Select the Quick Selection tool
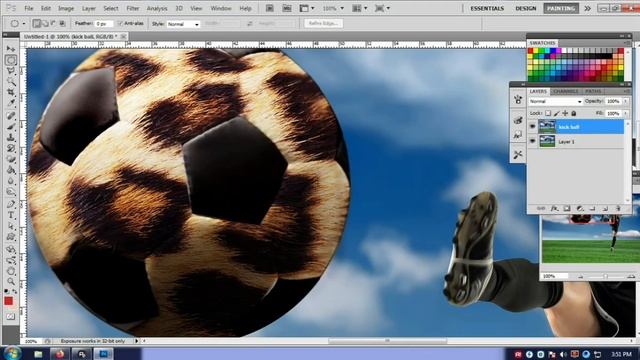Viewport: 640px width, 360px height. [x=11, y=82]
